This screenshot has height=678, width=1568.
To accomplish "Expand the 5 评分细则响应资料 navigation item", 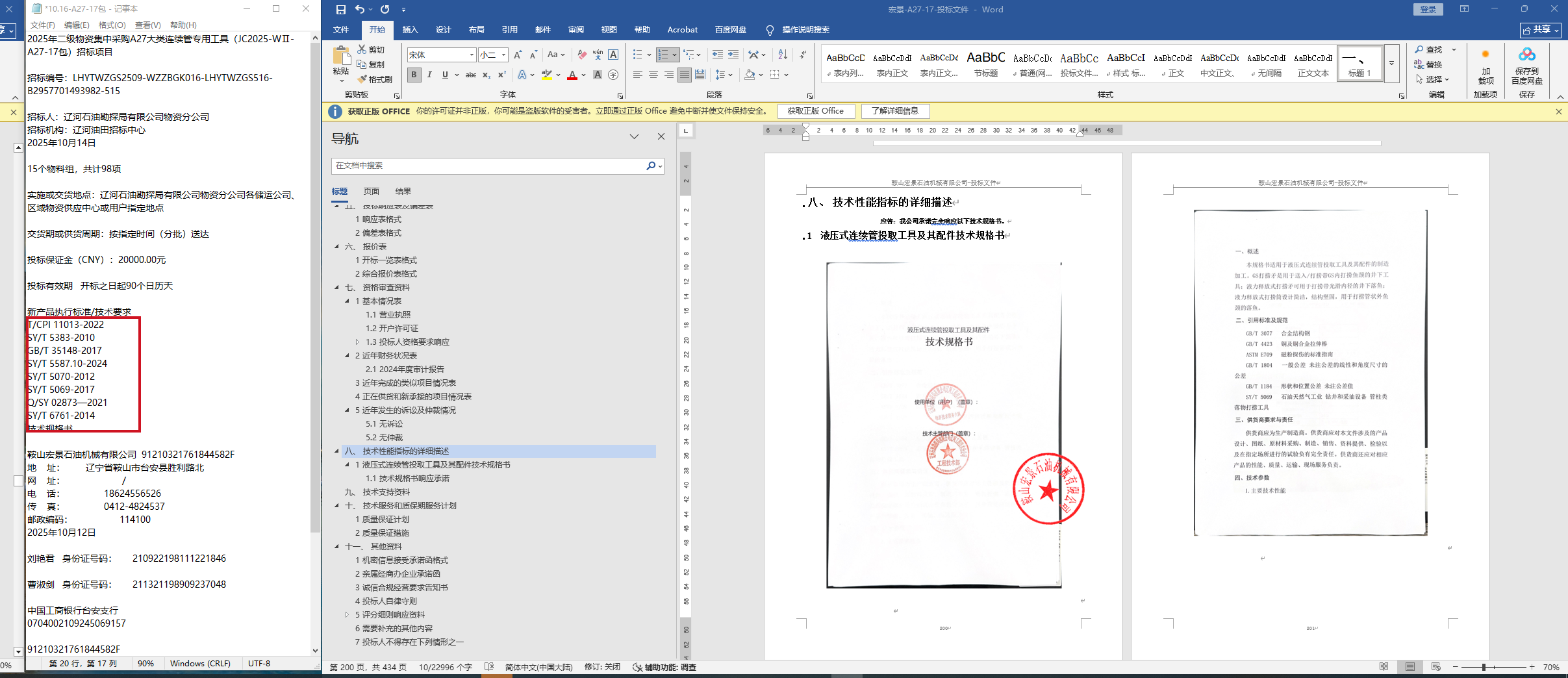I will pyautogui.click(x=347, y=614).
